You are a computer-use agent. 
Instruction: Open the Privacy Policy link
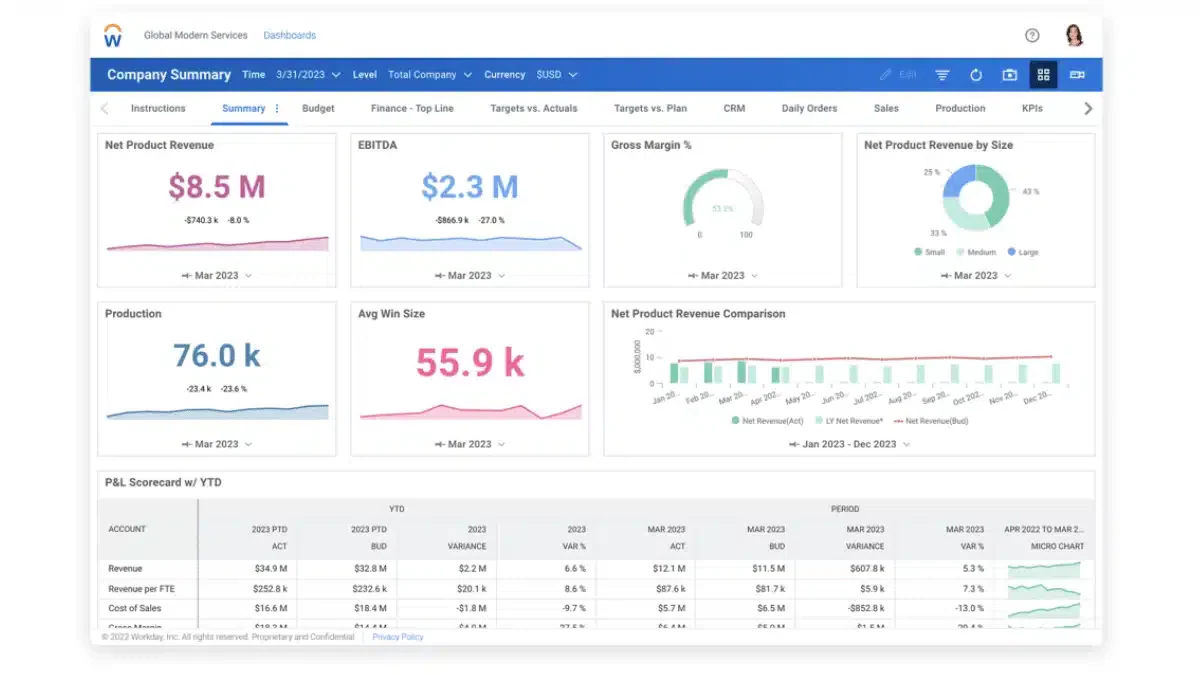398,637
